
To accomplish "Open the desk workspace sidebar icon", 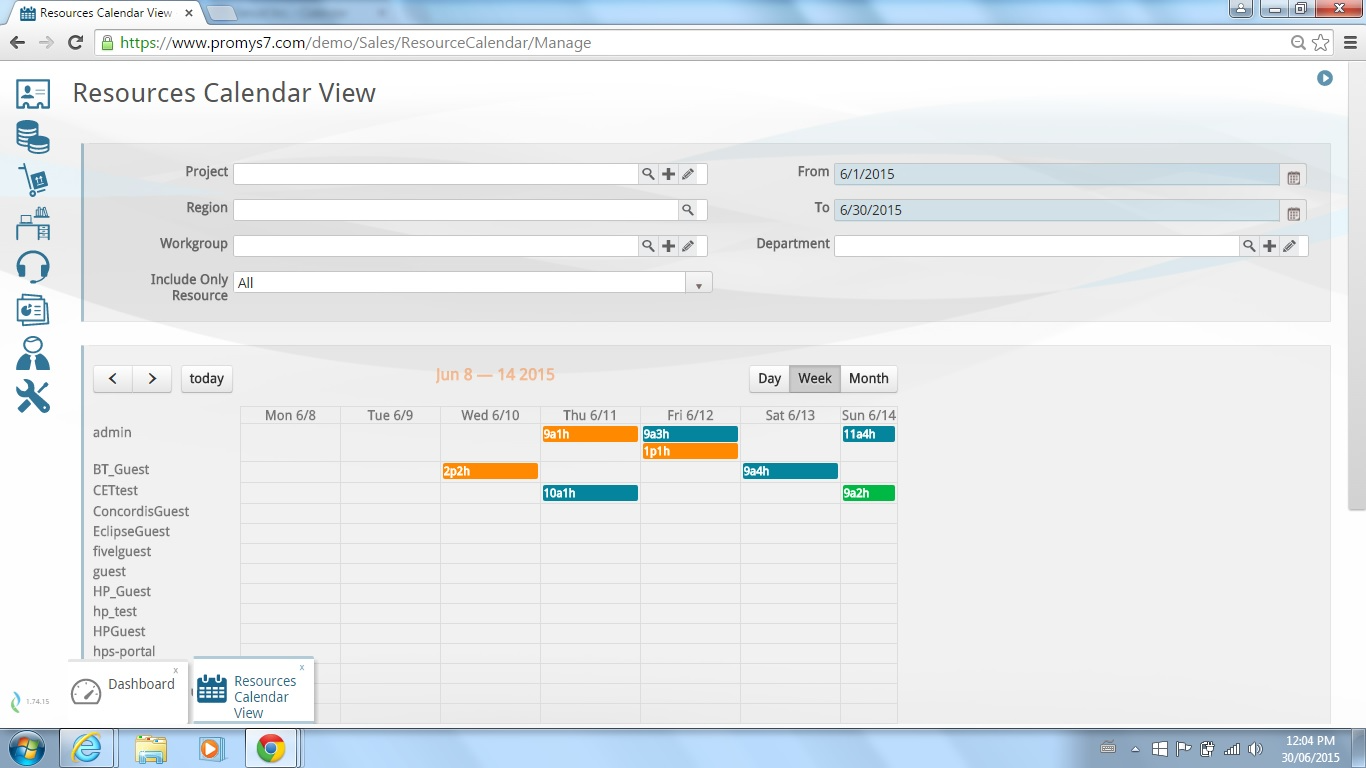I will [33, 223].
